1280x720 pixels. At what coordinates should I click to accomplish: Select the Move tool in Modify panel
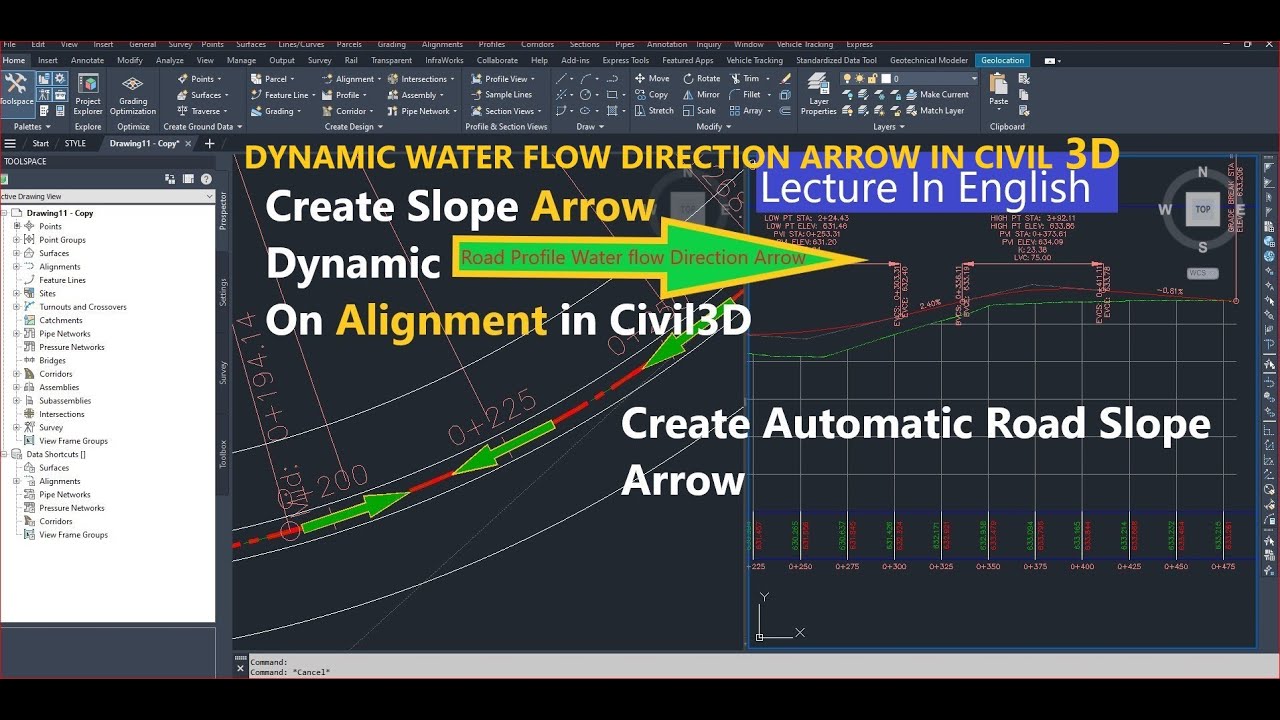[x=652, y=79]
